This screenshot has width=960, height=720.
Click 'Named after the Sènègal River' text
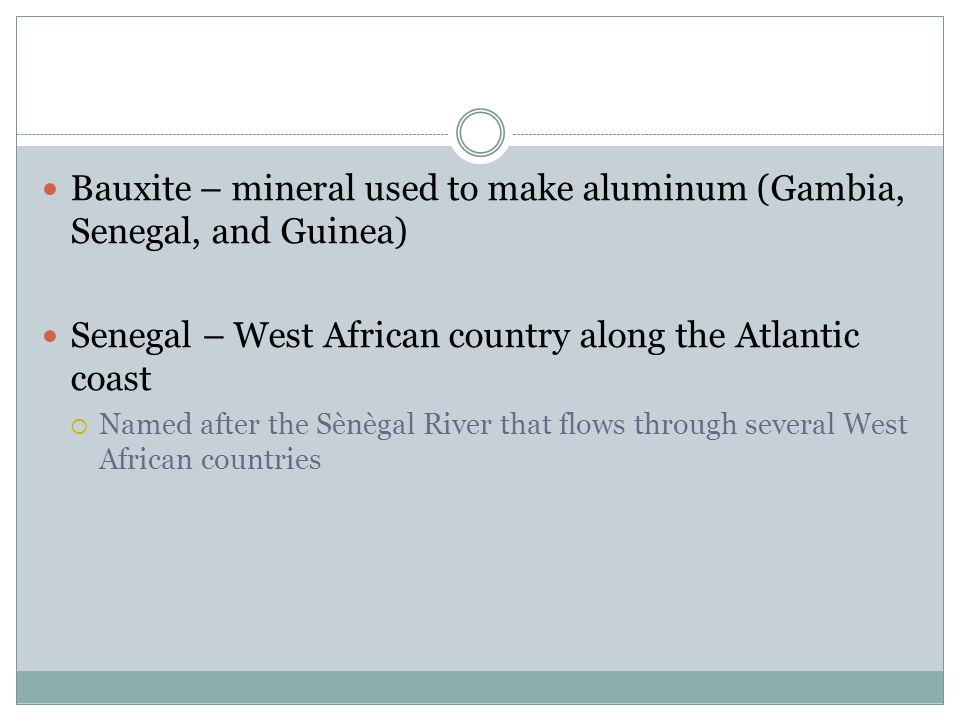click(295, 424)
